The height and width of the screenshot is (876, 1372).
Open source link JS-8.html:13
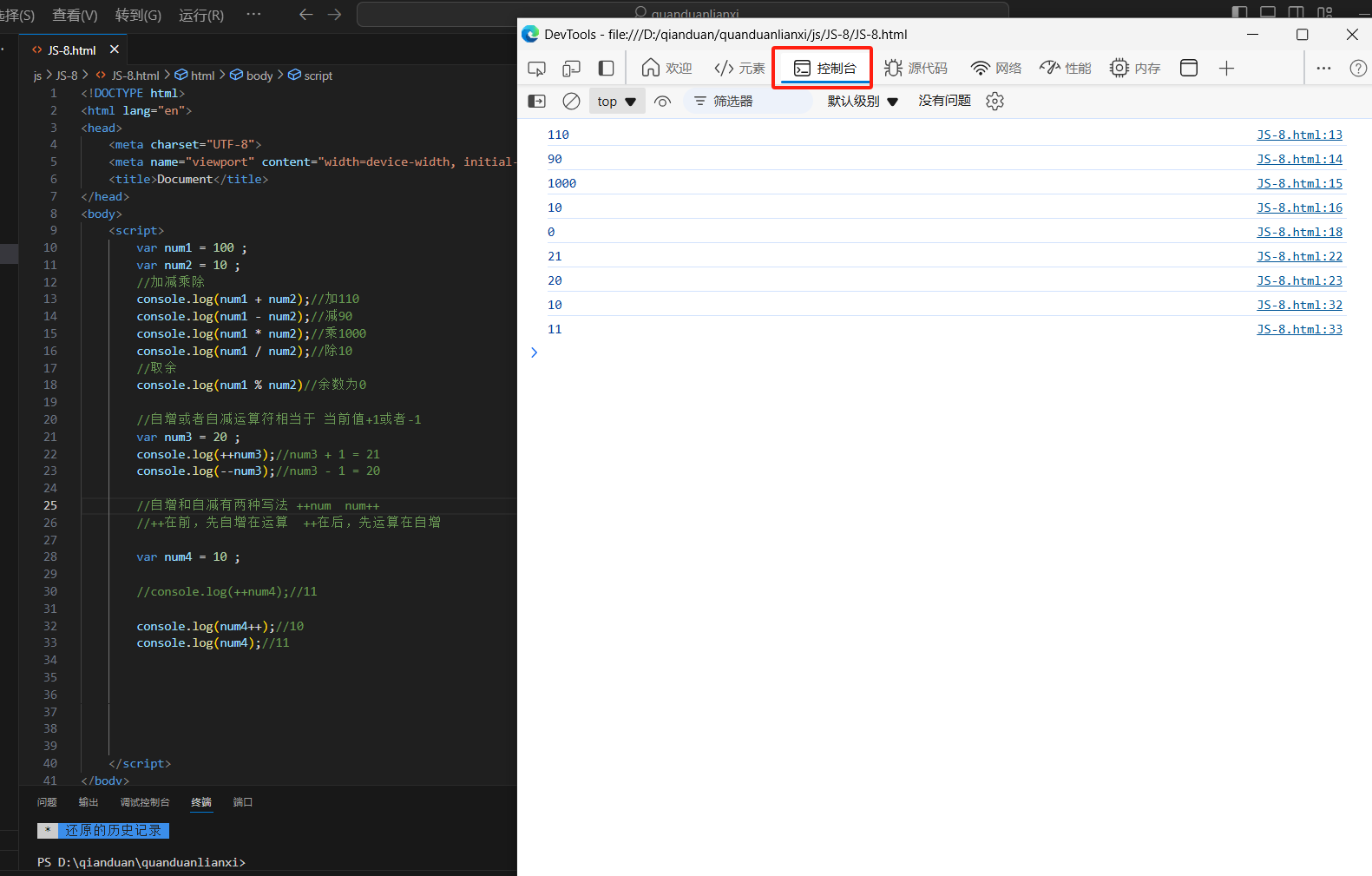point(1299,135)
